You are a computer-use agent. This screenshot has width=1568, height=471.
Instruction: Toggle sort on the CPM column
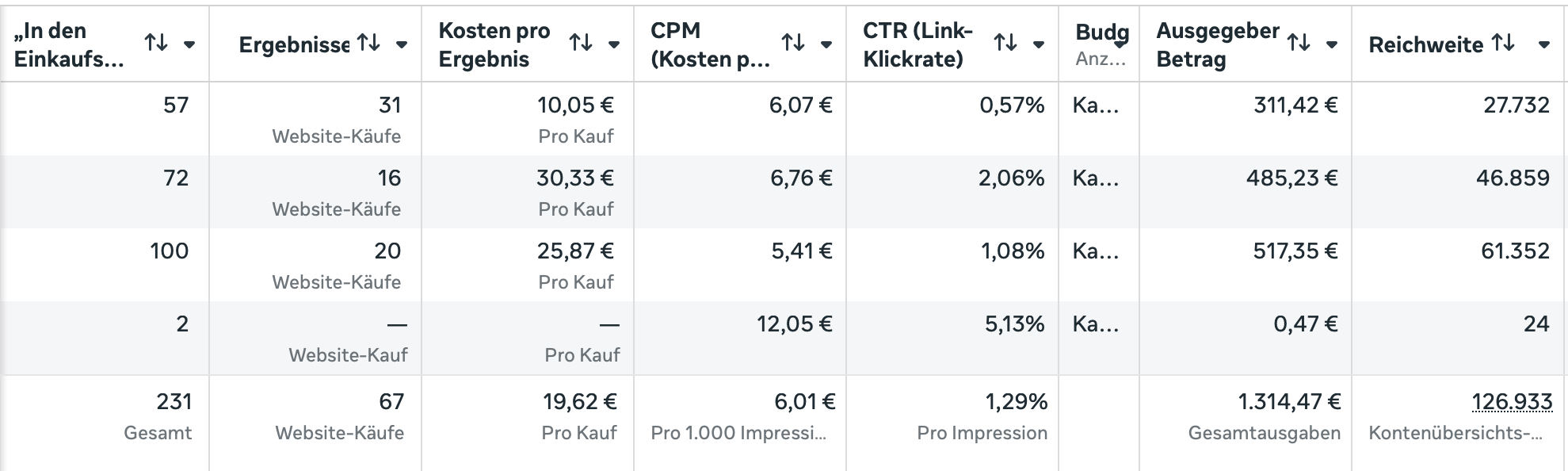pyautogui.click(x=793, y=44)
